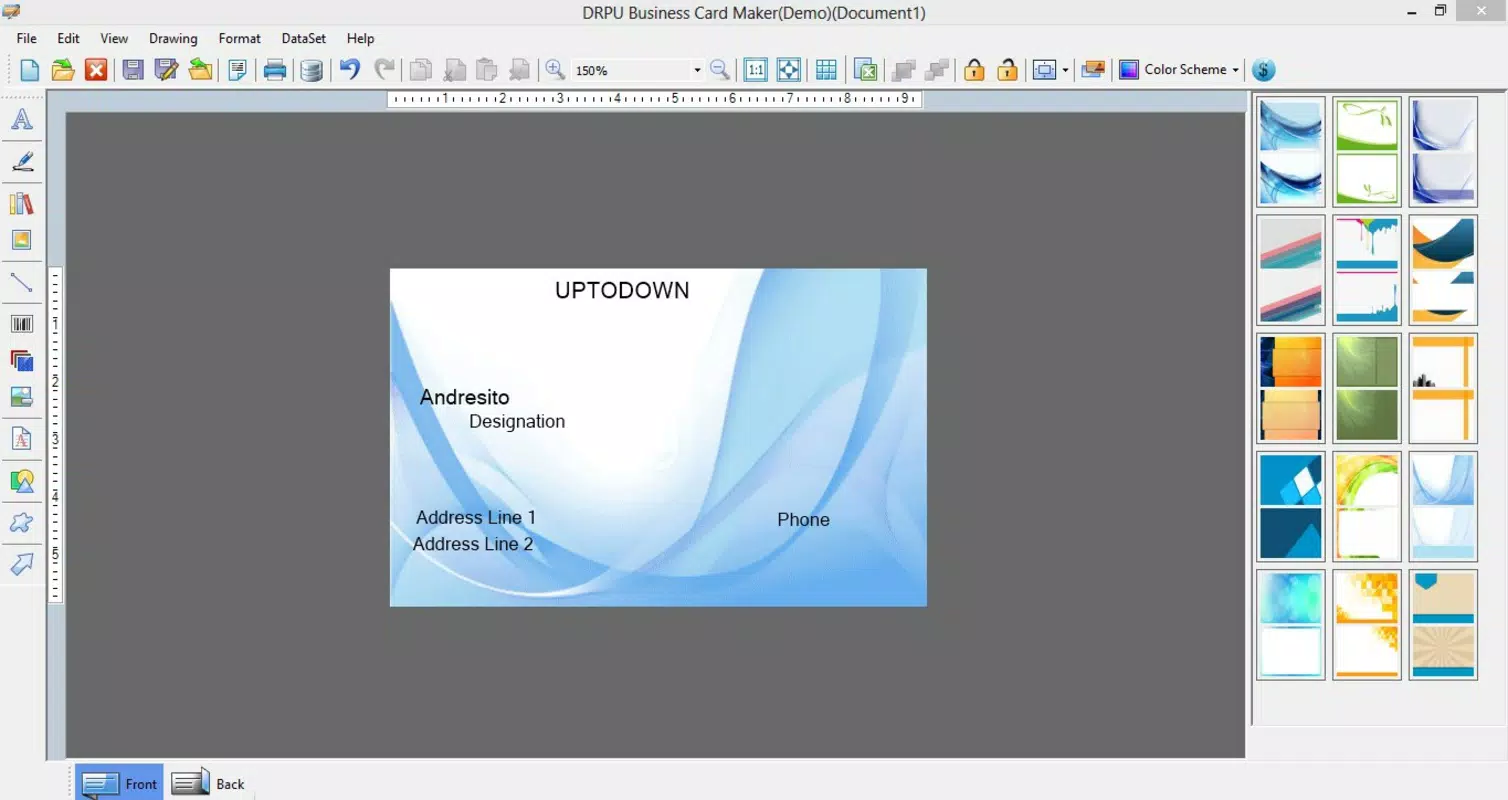Viewport: 1508px width, 800px height.
Task: Close document with the red X toolbar icon
Action: 96,70
